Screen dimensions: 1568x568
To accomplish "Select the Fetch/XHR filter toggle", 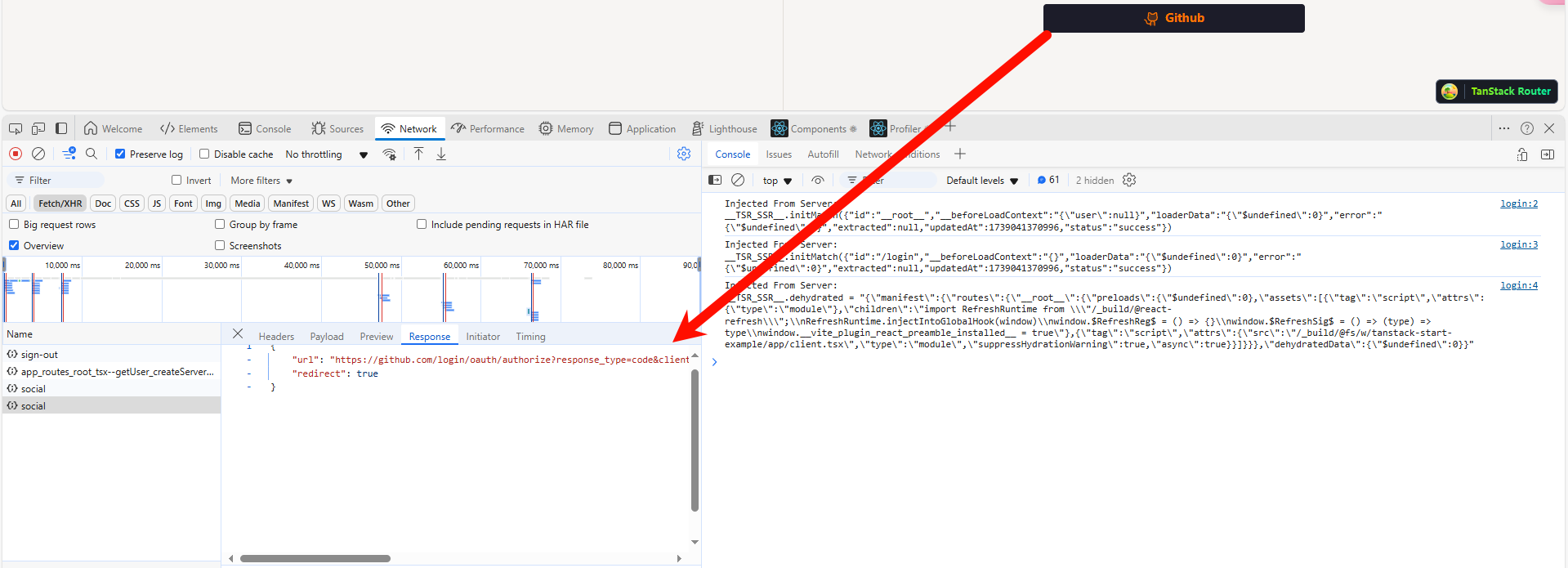I will coord(60,203).
